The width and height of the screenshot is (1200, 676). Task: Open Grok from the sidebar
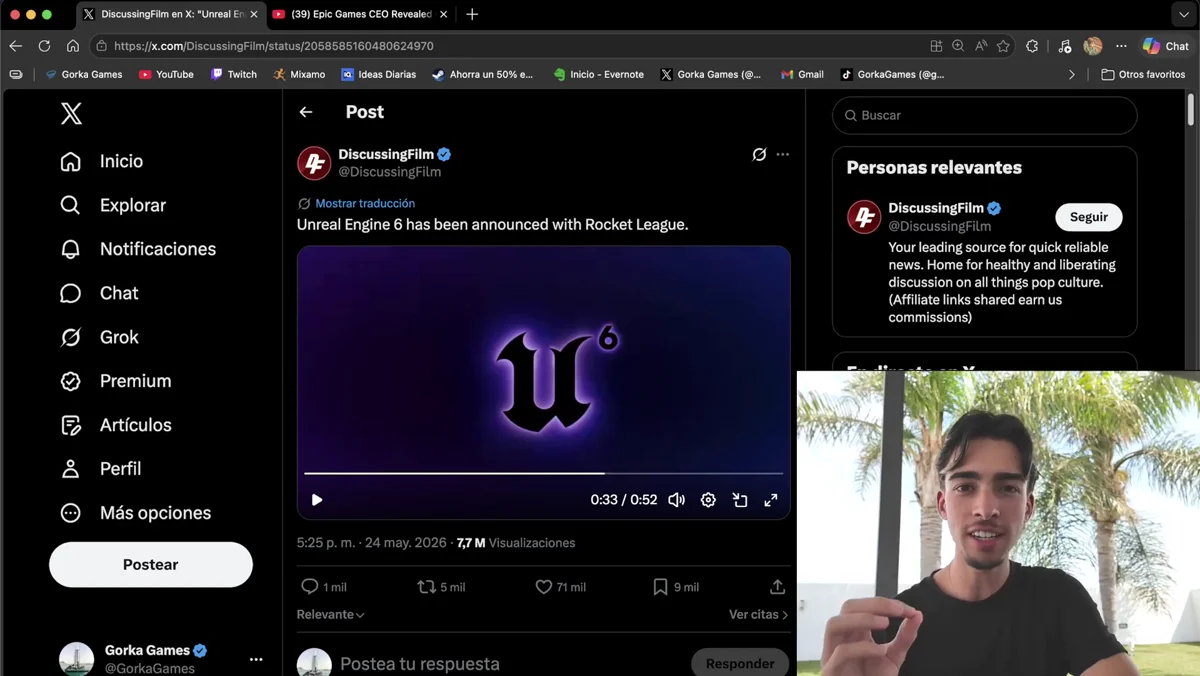click(x=99, y=337)
